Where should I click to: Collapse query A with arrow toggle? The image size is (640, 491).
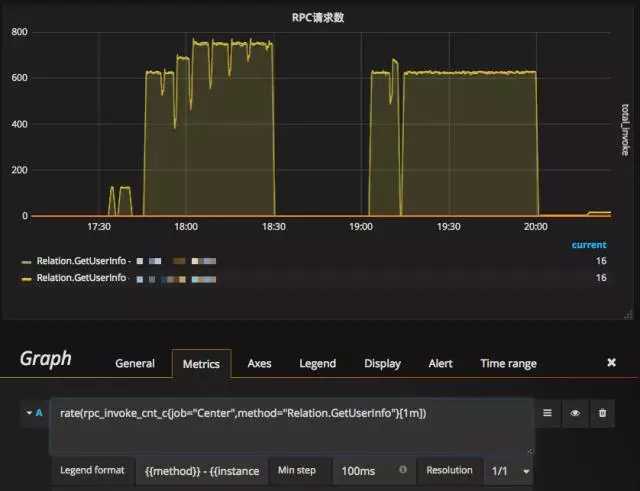pos(29,413)
